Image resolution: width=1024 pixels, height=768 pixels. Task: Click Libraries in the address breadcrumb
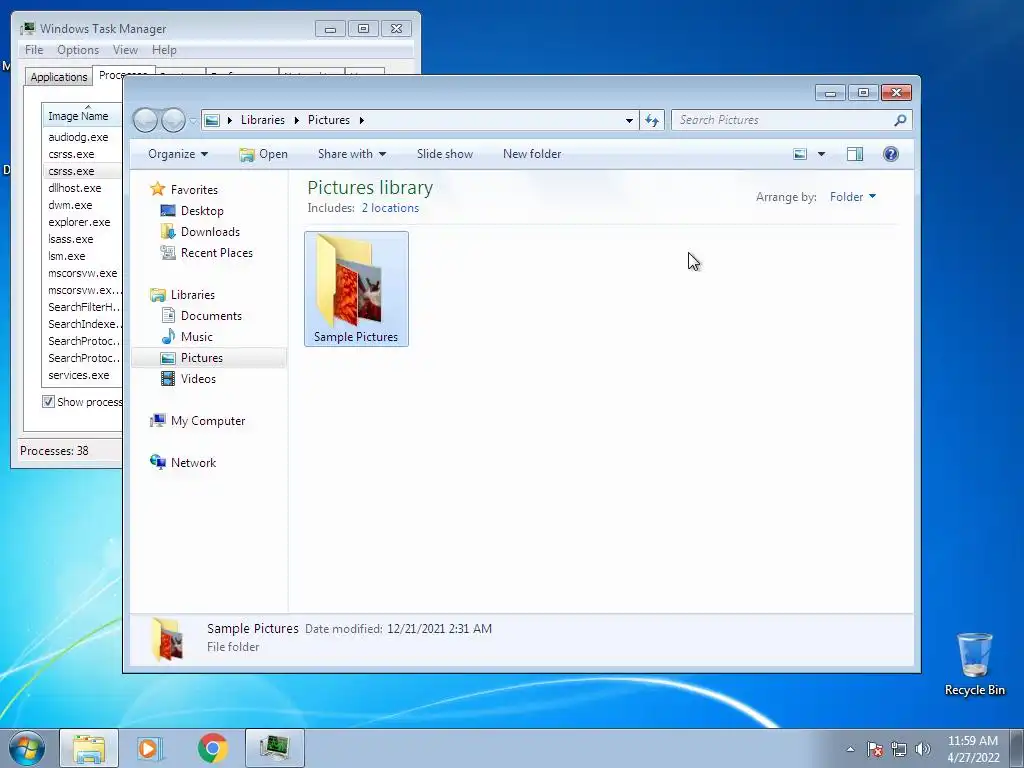point(263,120)
